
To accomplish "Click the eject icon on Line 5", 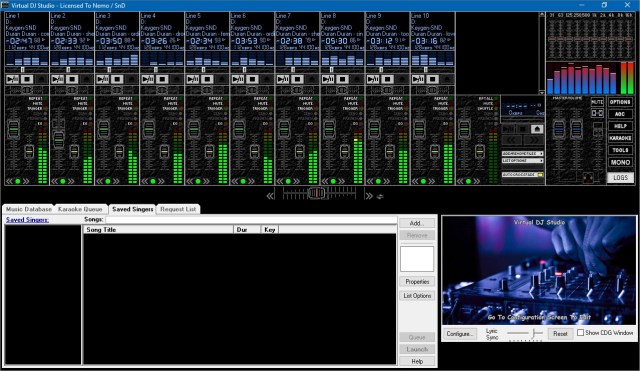I will click(222, 79).
